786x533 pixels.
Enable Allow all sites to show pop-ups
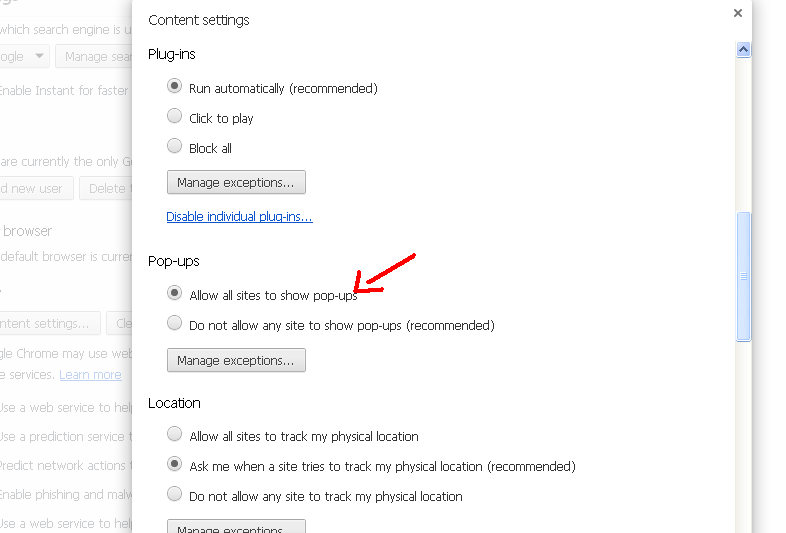pos(175,295)
